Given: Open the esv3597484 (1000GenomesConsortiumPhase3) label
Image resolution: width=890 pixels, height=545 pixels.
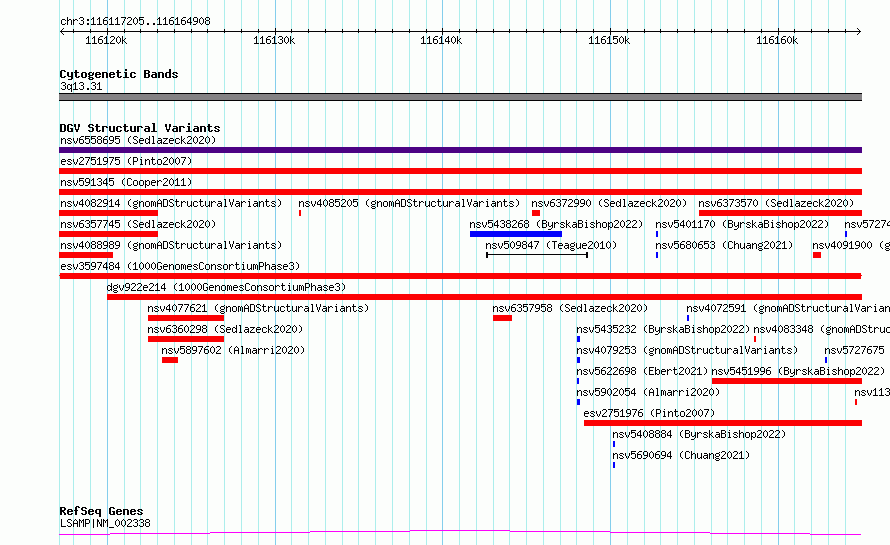Looking at the screenshot, I should pos(180,266).
